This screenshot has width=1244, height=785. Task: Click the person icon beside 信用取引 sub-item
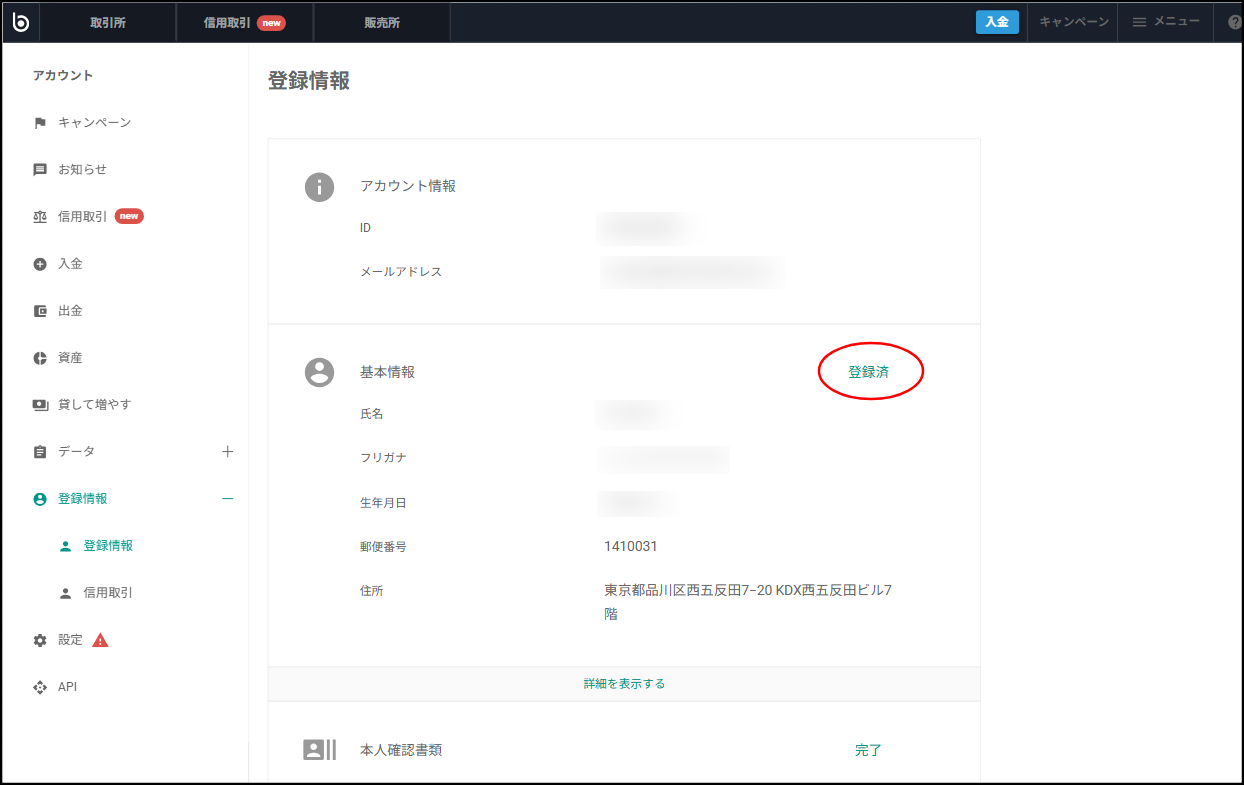(x=66, y=593)
